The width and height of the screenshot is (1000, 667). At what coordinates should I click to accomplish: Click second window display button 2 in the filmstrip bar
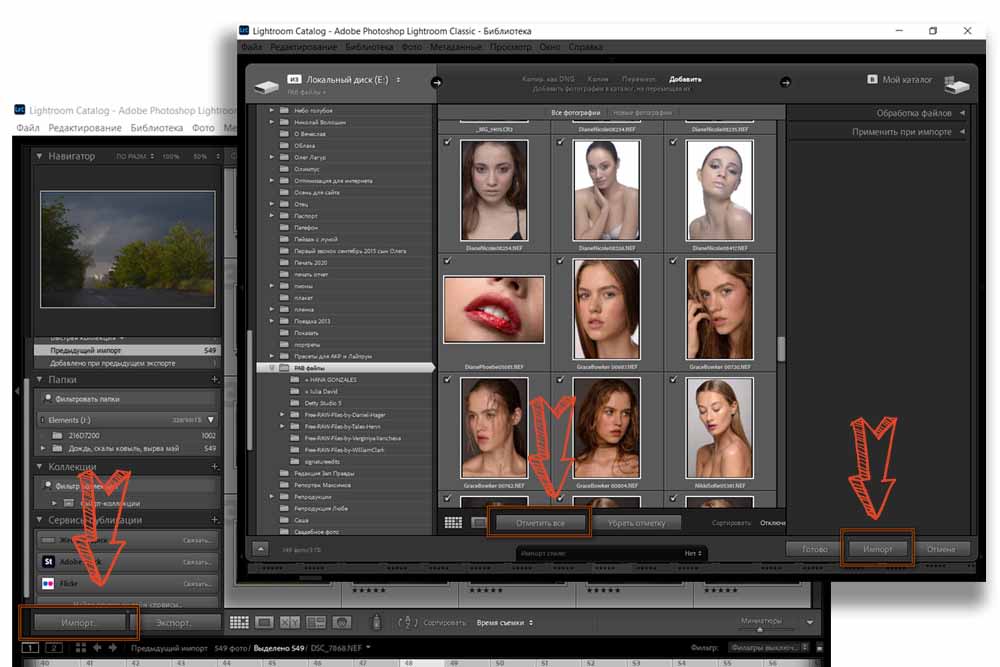[x=54, y=648]
